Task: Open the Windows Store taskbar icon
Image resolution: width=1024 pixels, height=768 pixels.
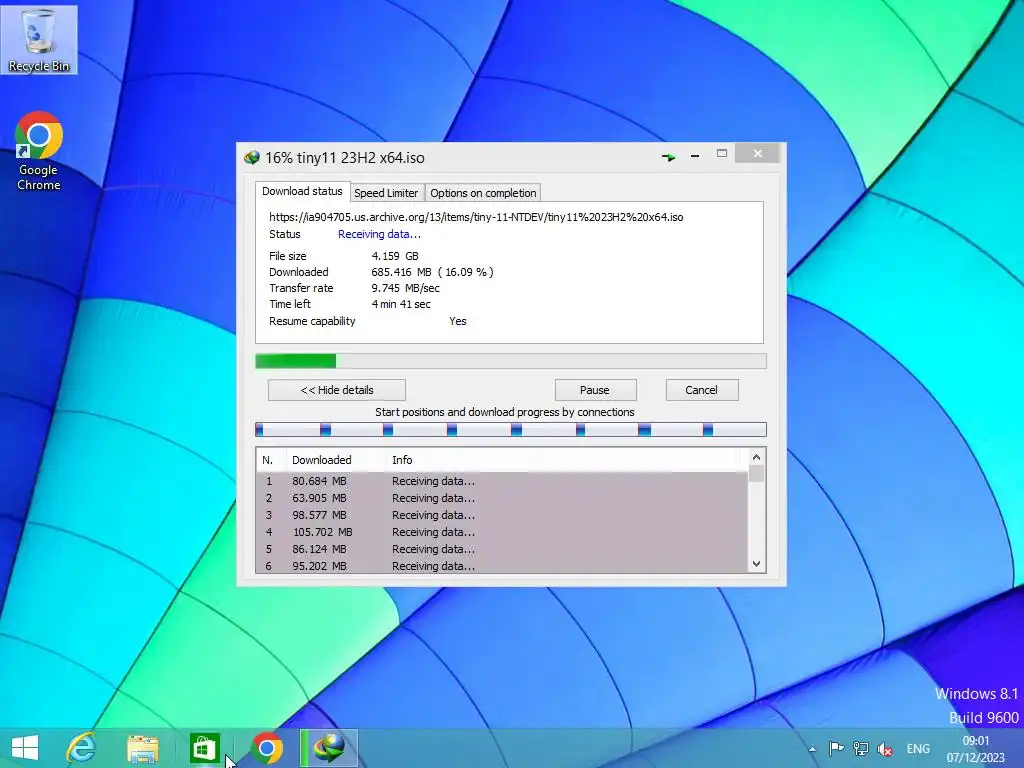Action: [x=204, y=748]
